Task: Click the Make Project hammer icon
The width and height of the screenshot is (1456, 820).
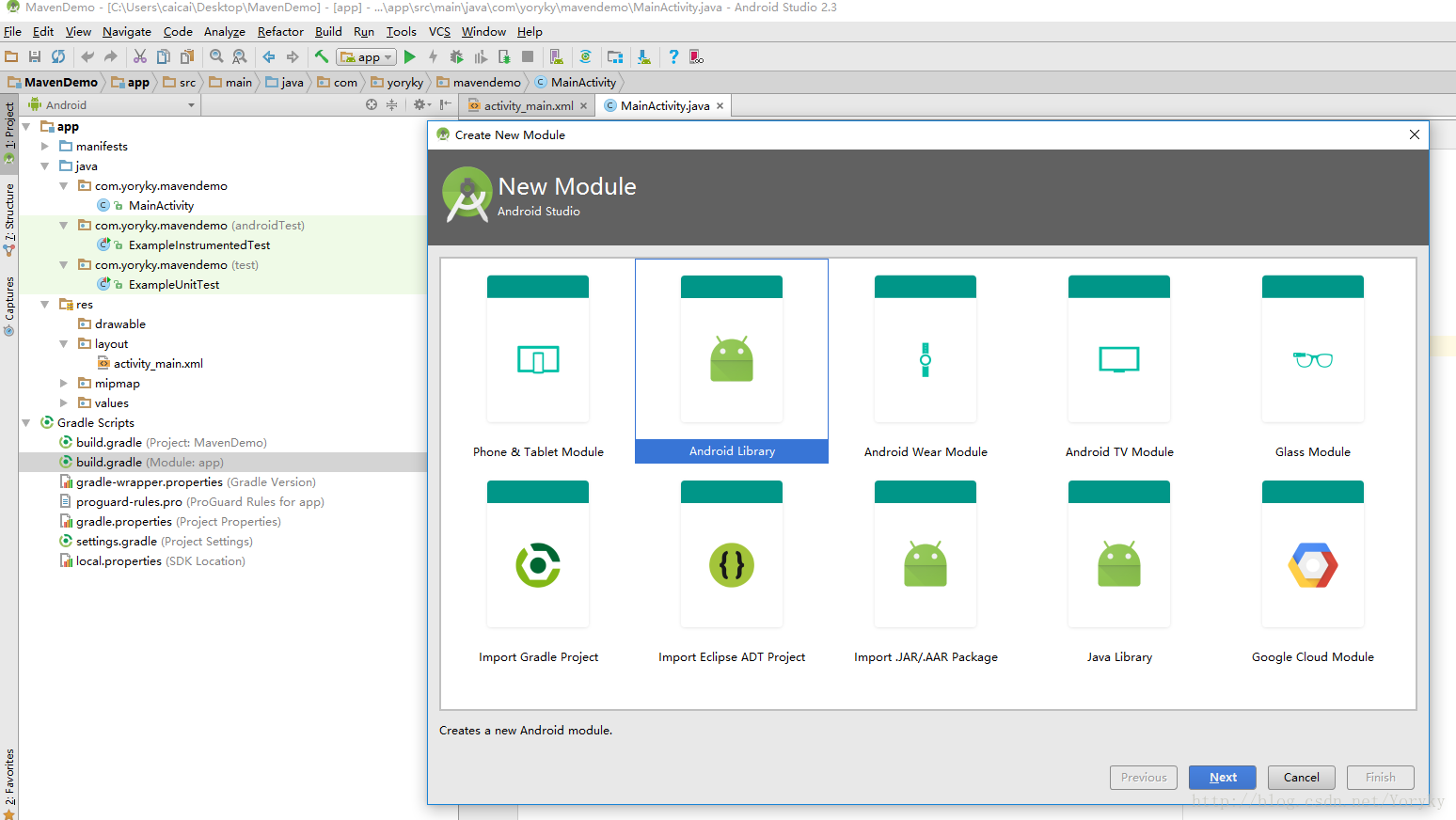Action: [322, 56]
